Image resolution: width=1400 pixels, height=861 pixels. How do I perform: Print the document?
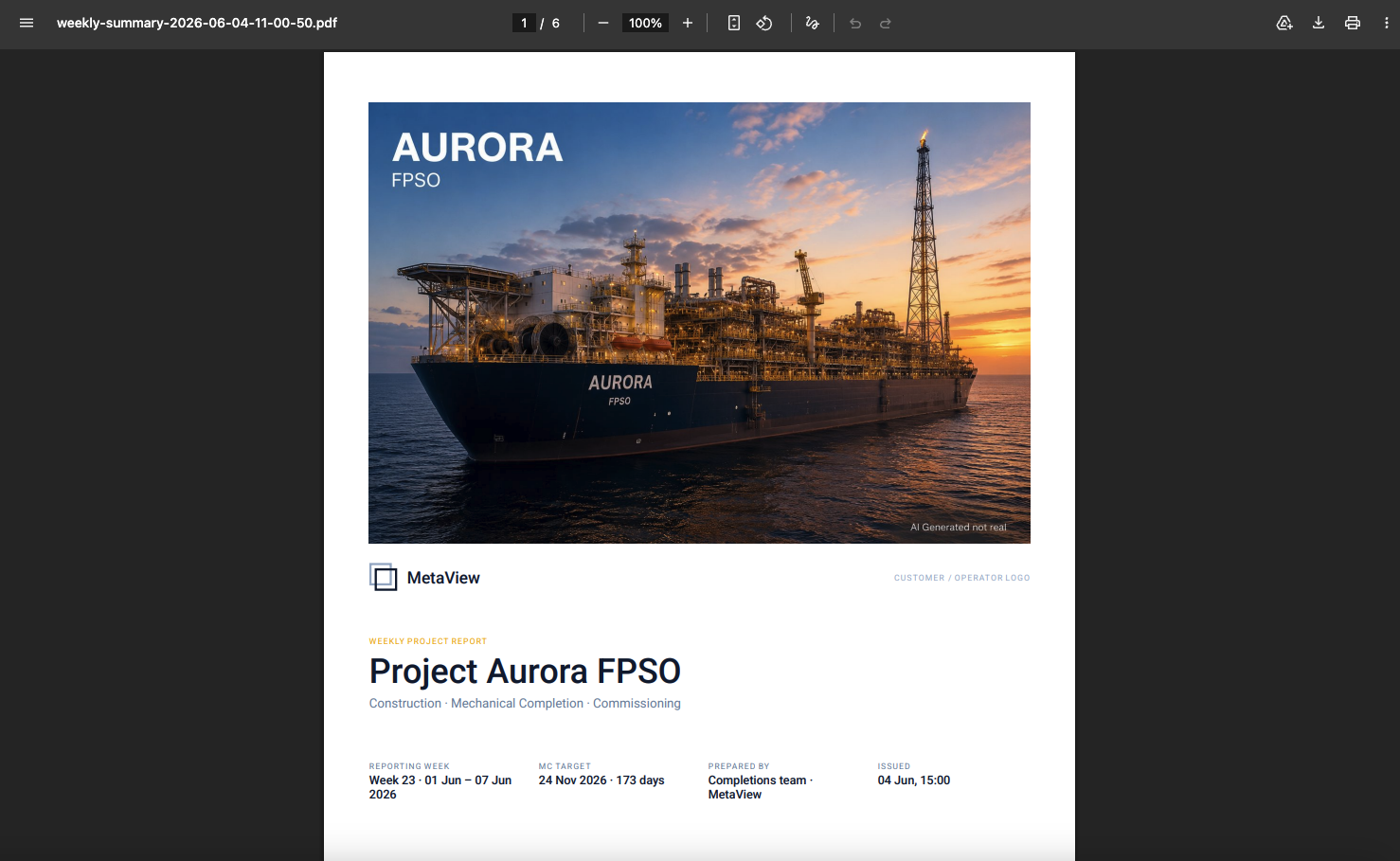pos(1353,23)
